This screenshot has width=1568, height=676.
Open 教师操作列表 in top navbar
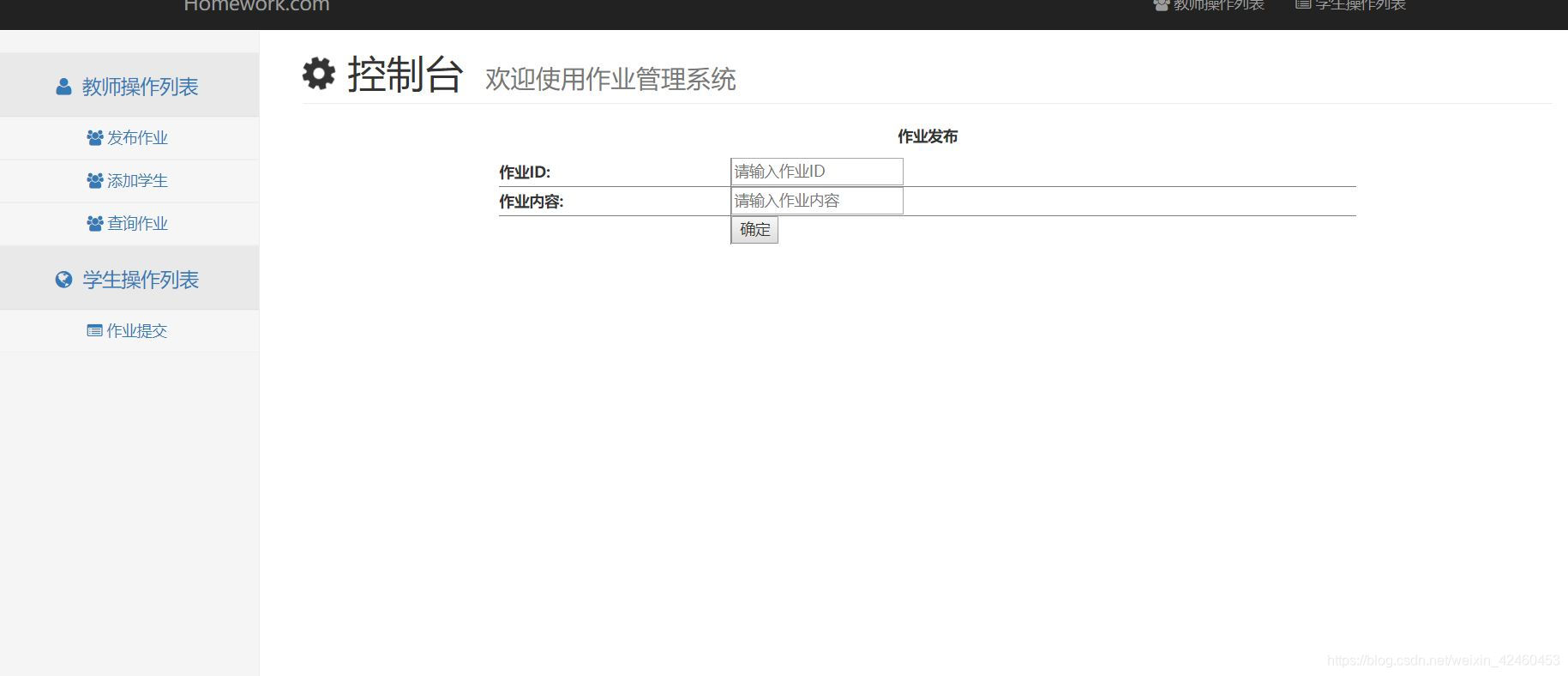click(x=1209, y=5)
